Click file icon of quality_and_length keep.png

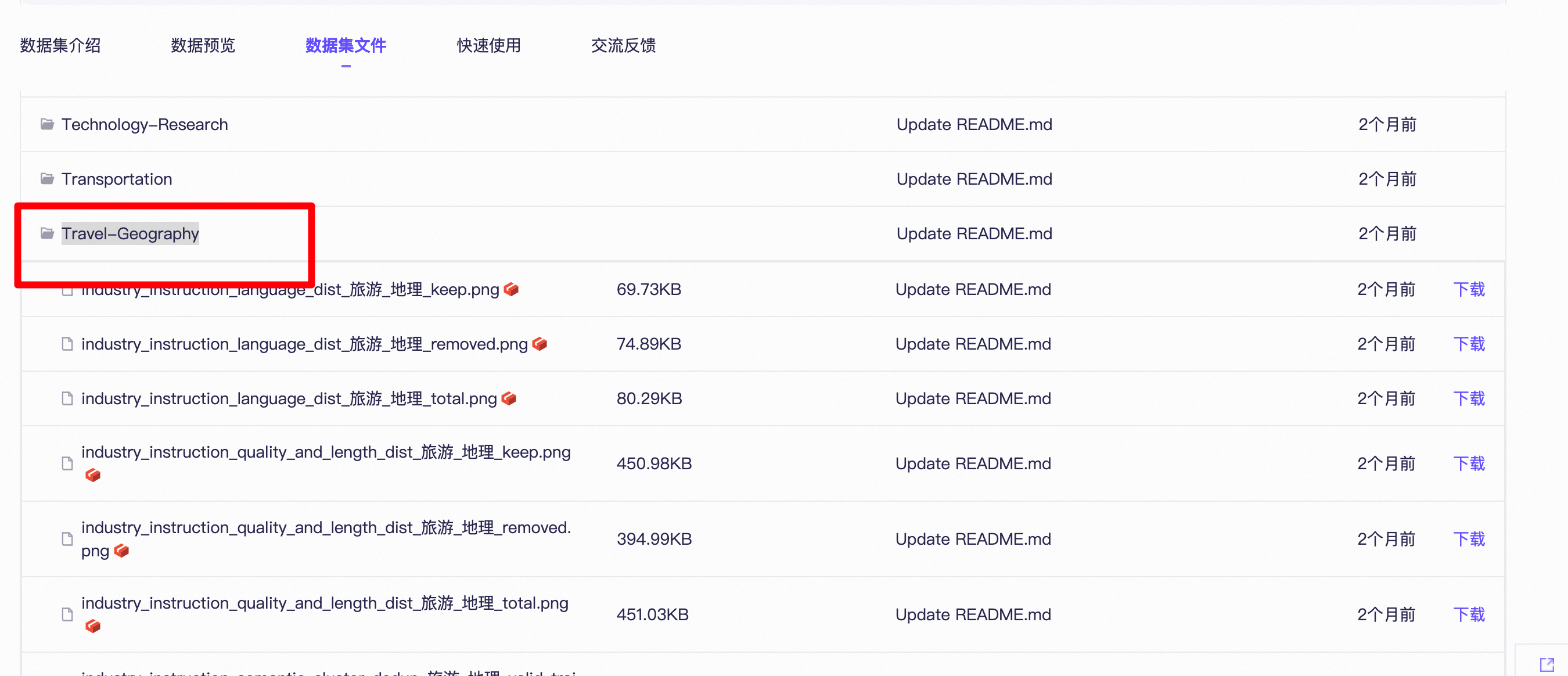pos(67,463)
